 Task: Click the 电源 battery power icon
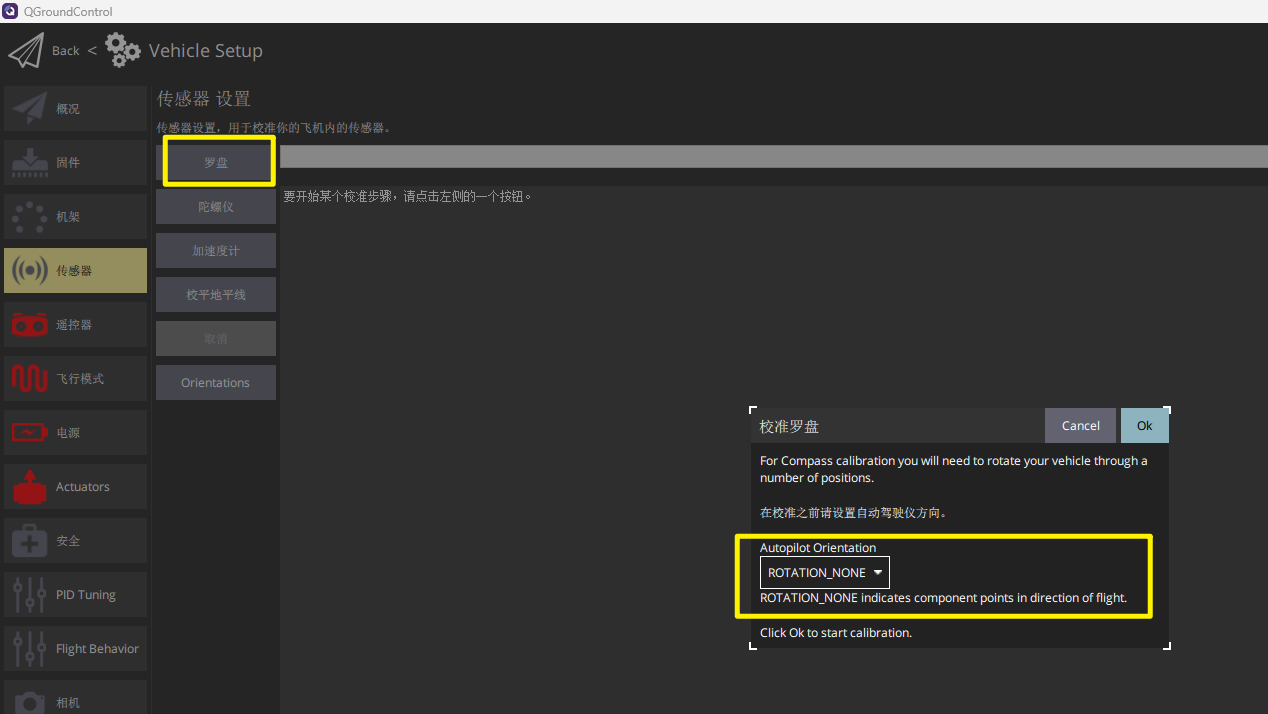tap(30, 433)
